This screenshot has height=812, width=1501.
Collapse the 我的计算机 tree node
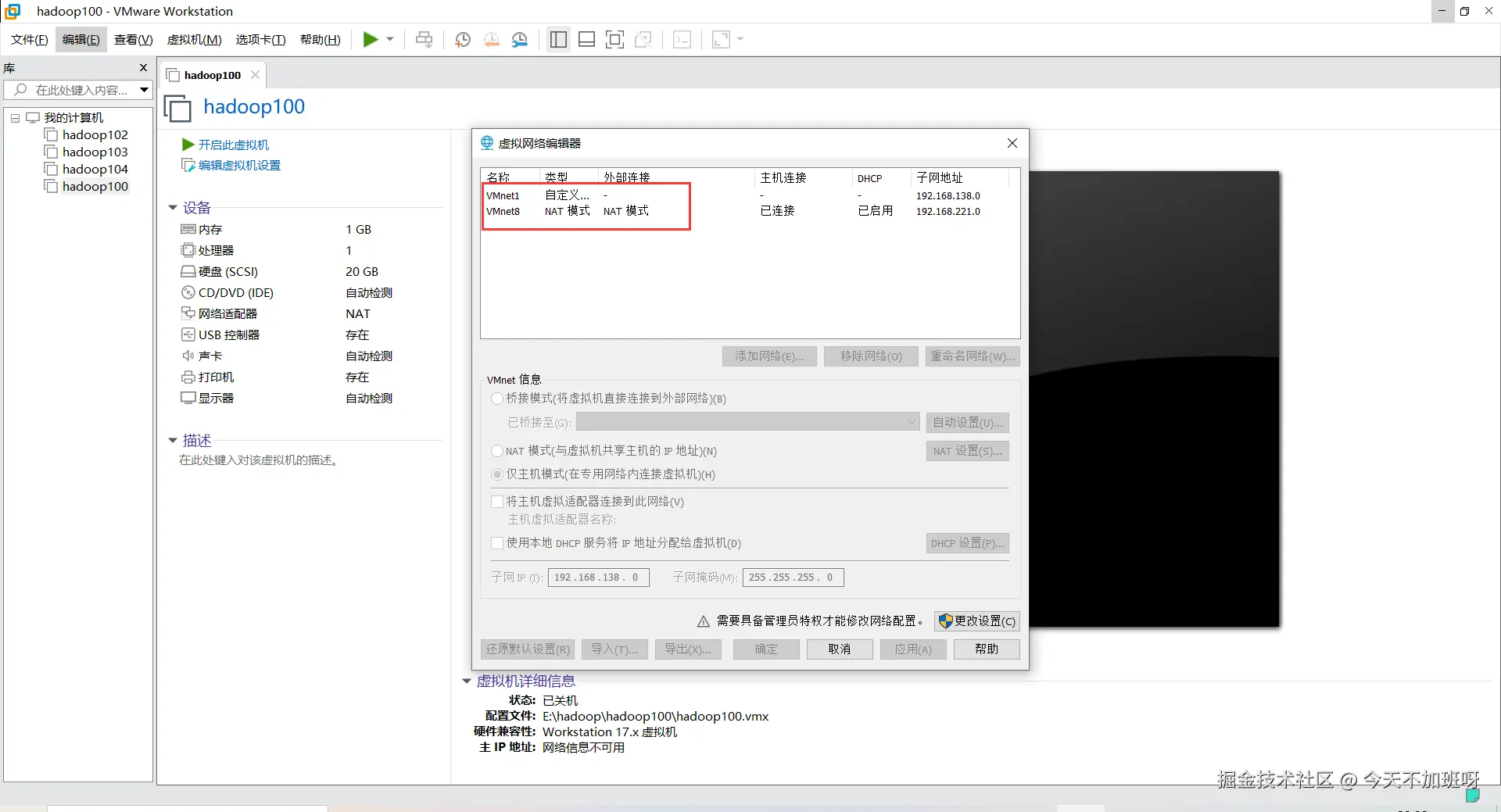15,118
